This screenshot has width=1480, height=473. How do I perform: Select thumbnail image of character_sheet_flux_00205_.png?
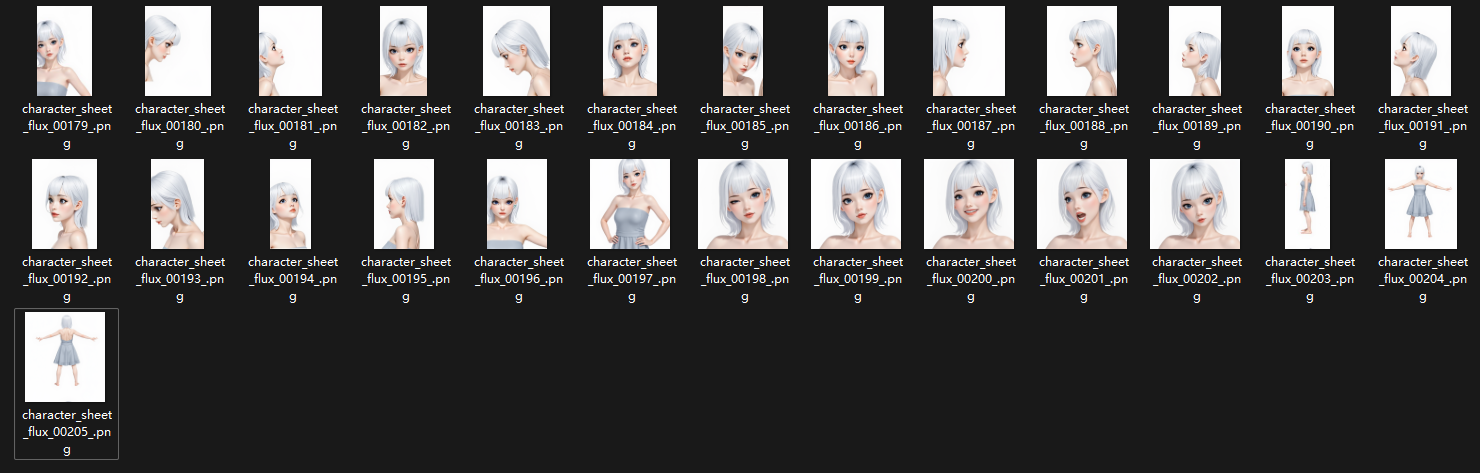65,357
